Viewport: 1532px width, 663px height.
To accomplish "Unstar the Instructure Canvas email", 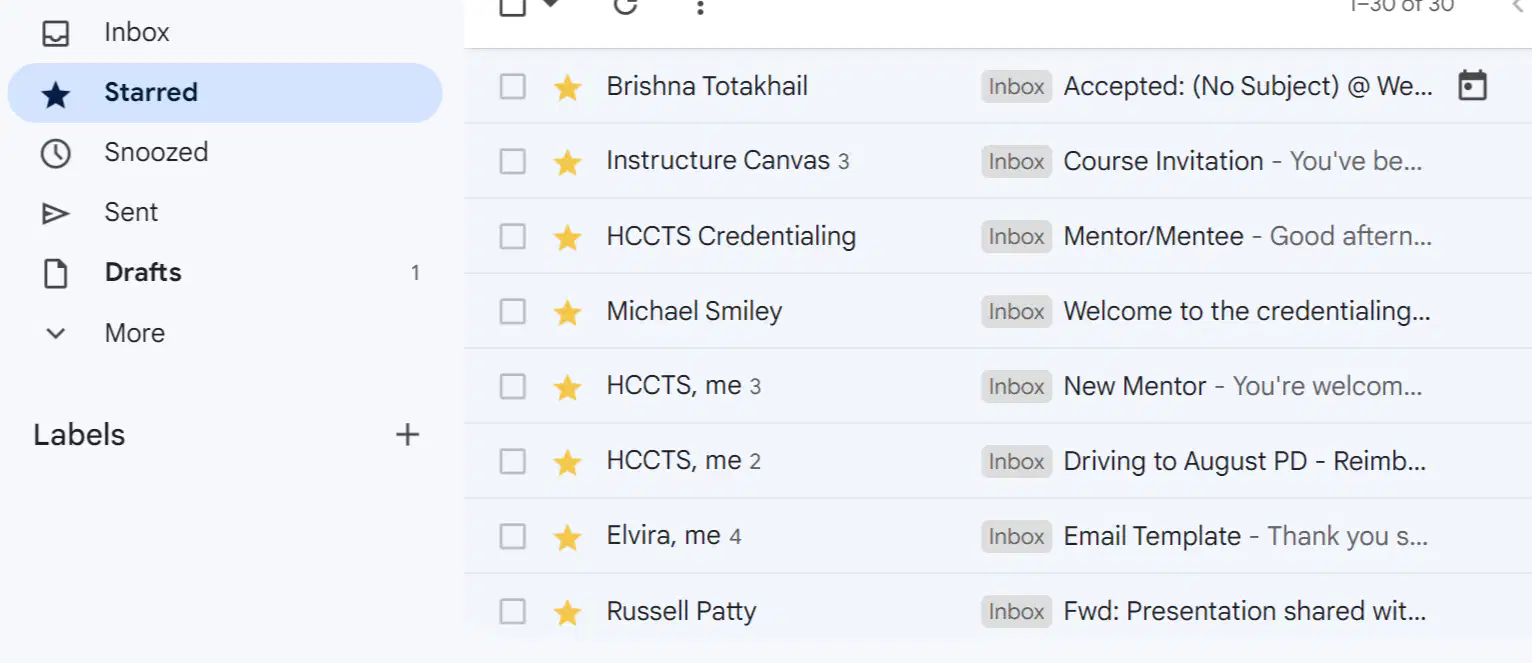I will pos(567,162).
